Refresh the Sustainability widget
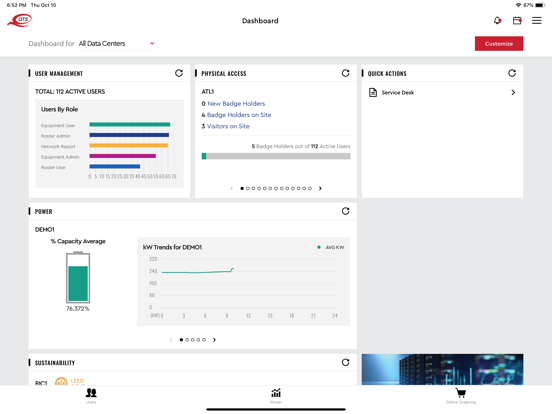552x414 pixels. tap(345, 362)
